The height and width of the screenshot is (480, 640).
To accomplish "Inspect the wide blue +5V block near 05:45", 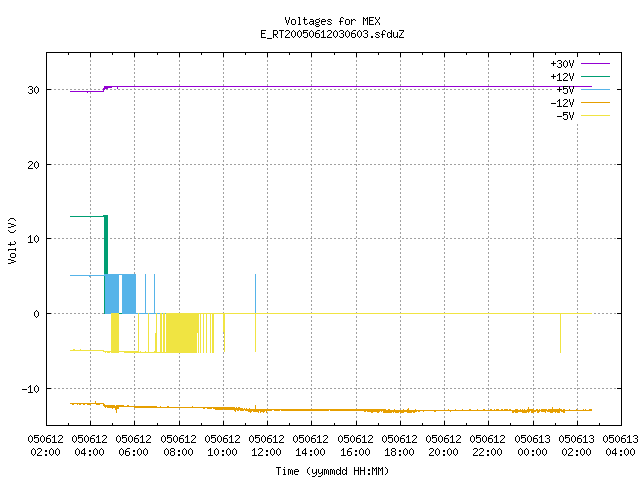I will coord(129,294).
